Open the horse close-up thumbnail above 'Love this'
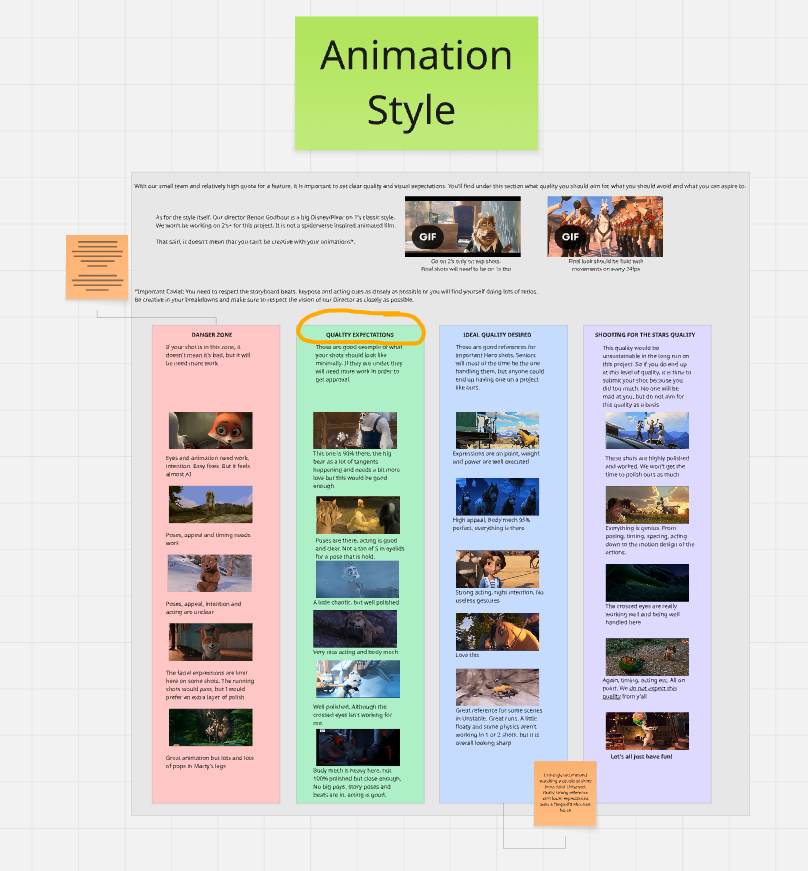 (496, 632)
